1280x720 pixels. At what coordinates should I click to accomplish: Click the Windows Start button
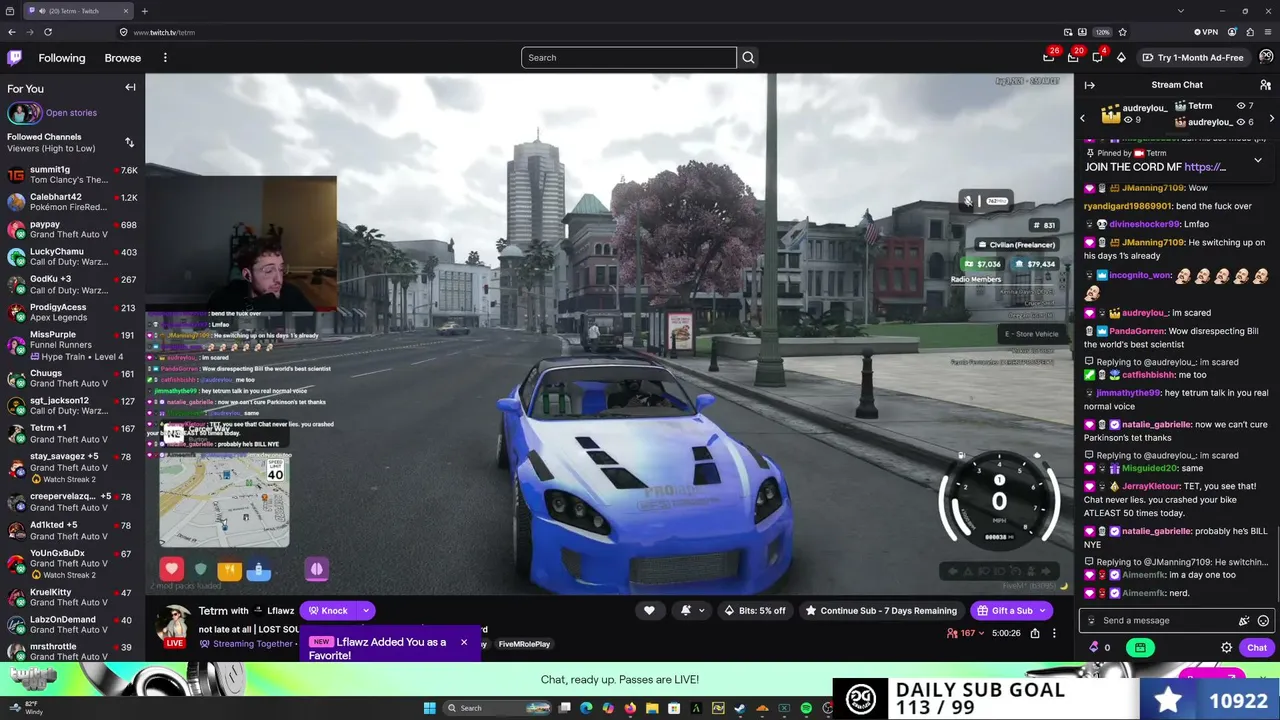click(430, 708)
